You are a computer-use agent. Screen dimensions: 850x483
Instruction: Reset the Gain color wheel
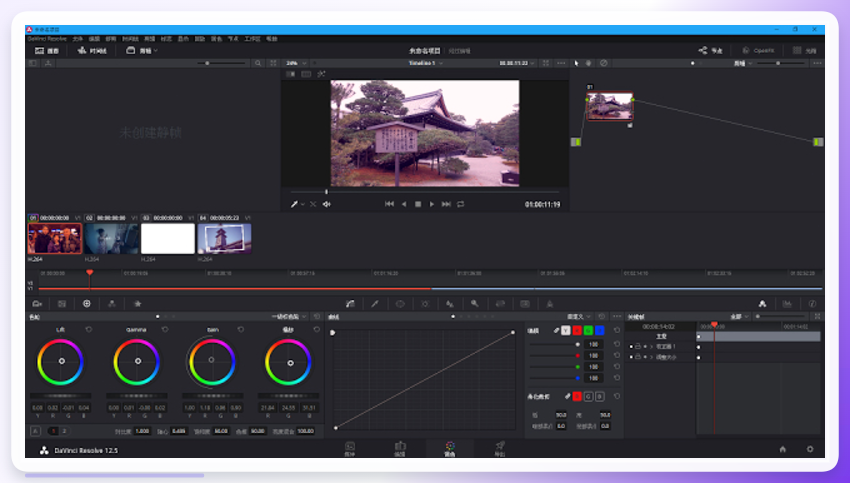pos(241,330)
